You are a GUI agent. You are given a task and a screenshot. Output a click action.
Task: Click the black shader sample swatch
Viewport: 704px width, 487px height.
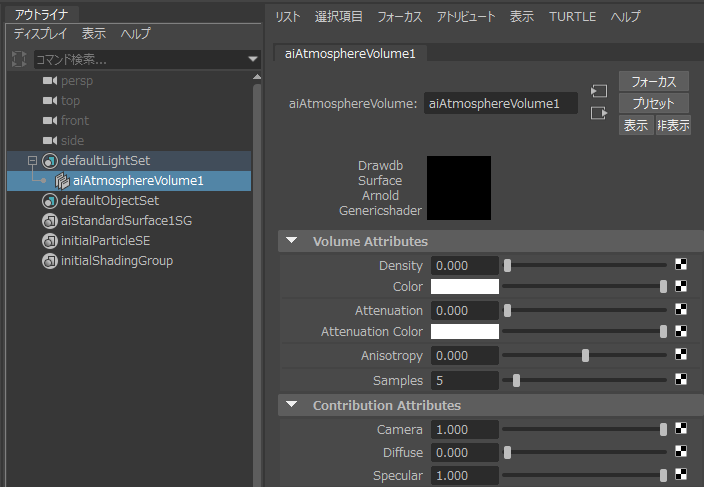(459, 188)
